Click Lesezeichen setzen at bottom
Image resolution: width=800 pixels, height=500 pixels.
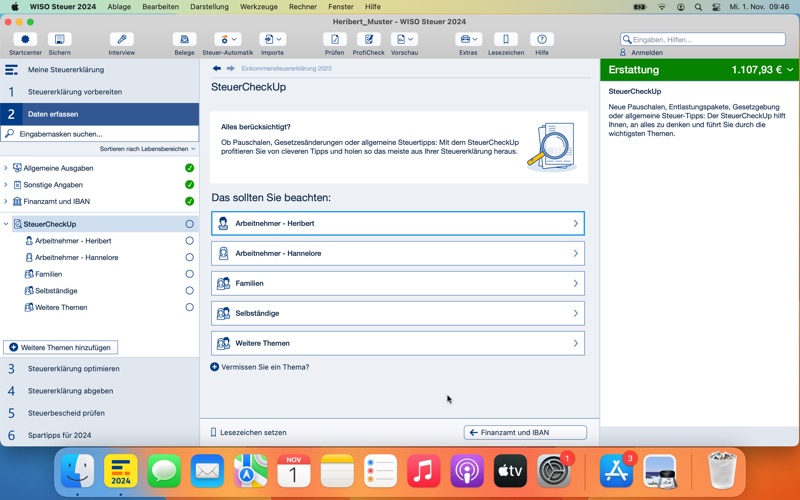click(248, 432)
